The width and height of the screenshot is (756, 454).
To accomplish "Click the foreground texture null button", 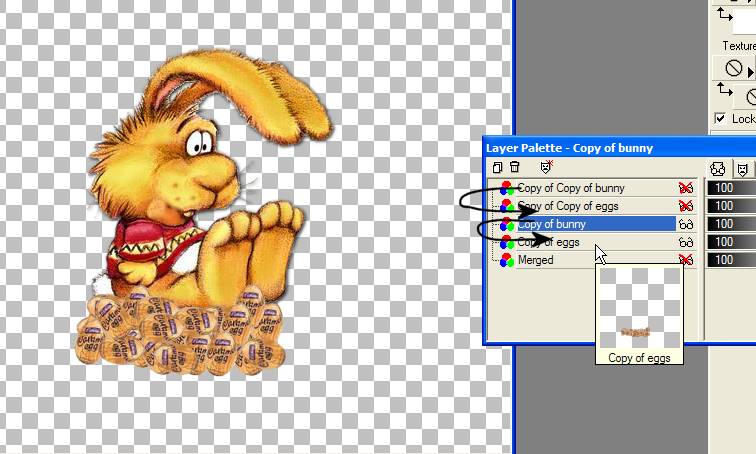I will pyautogui.click(x=733, y=68).
